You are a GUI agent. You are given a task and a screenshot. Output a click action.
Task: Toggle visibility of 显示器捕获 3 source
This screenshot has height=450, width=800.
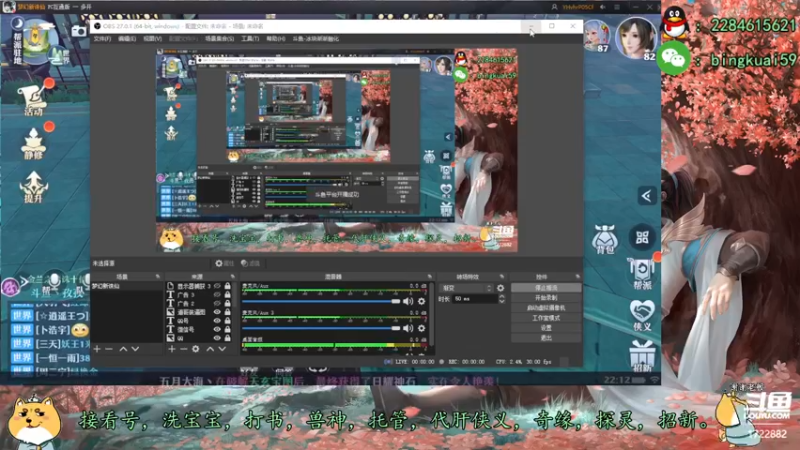(x=217, y=286)
